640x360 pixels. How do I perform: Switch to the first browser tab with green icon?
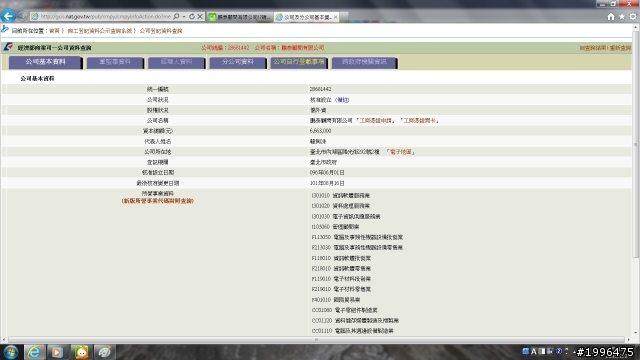(239, 17)
